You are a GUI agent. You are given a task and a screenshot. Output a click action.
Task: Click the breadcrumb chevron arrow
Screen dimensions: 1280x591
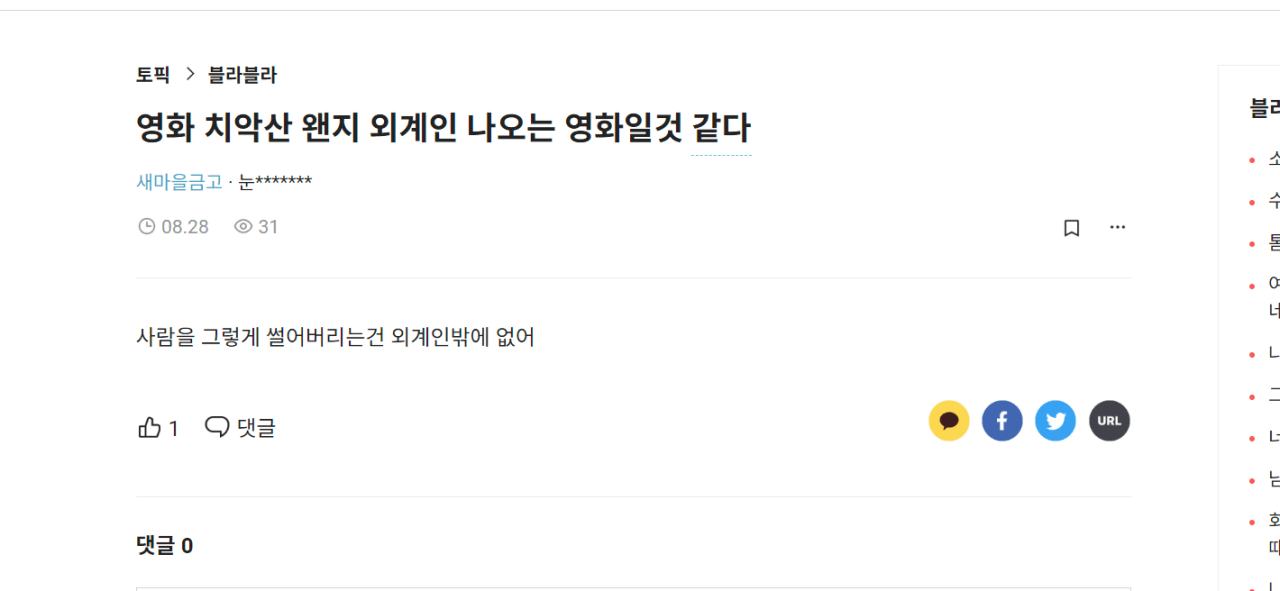[190, 75]
